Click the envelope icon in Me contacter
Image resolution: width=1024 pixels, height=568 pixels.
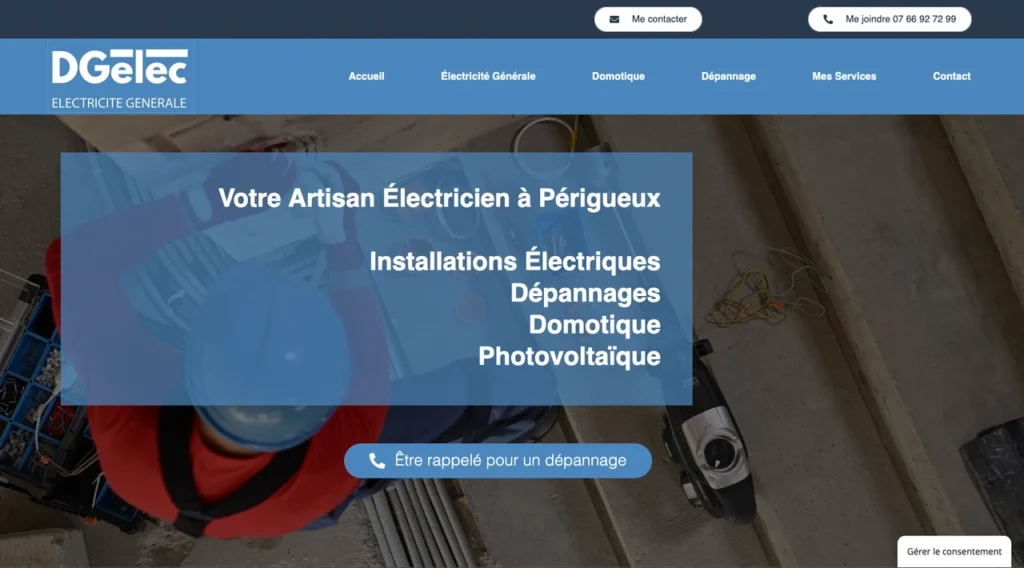(x=614, y=20)
